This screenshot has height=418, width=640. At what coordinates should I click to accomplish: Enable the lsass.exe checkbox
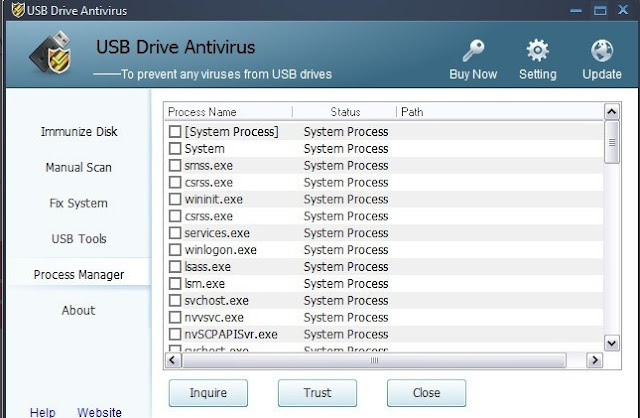coord(175,267)
